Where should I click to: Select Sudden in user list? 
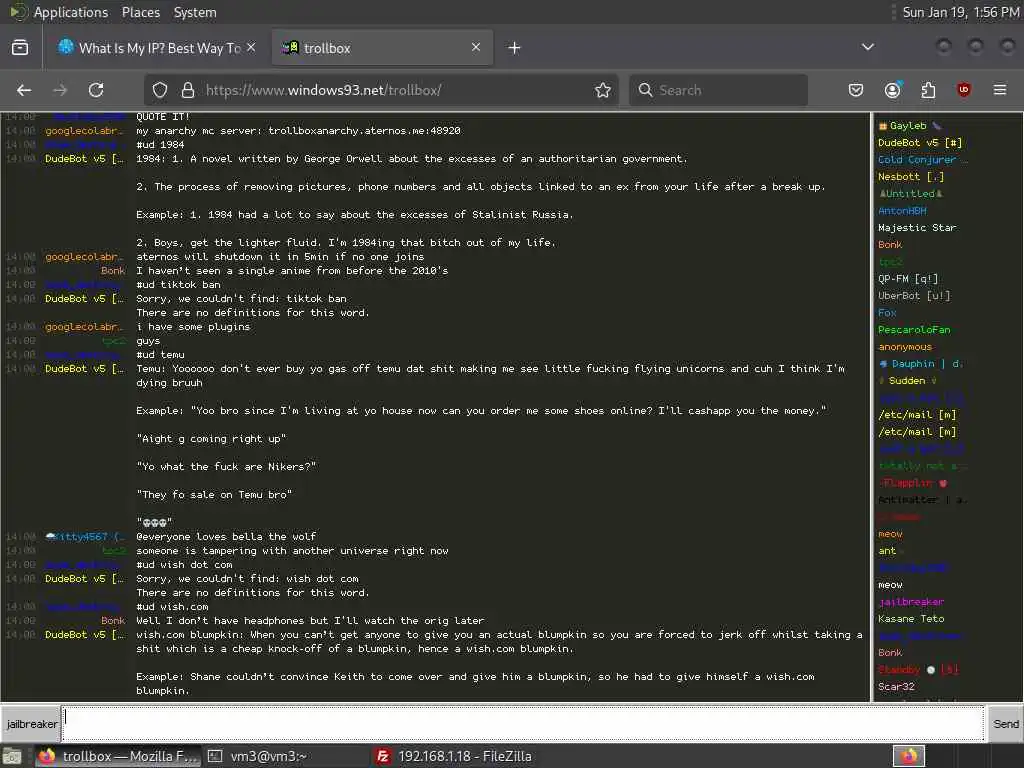click(907, 380)
